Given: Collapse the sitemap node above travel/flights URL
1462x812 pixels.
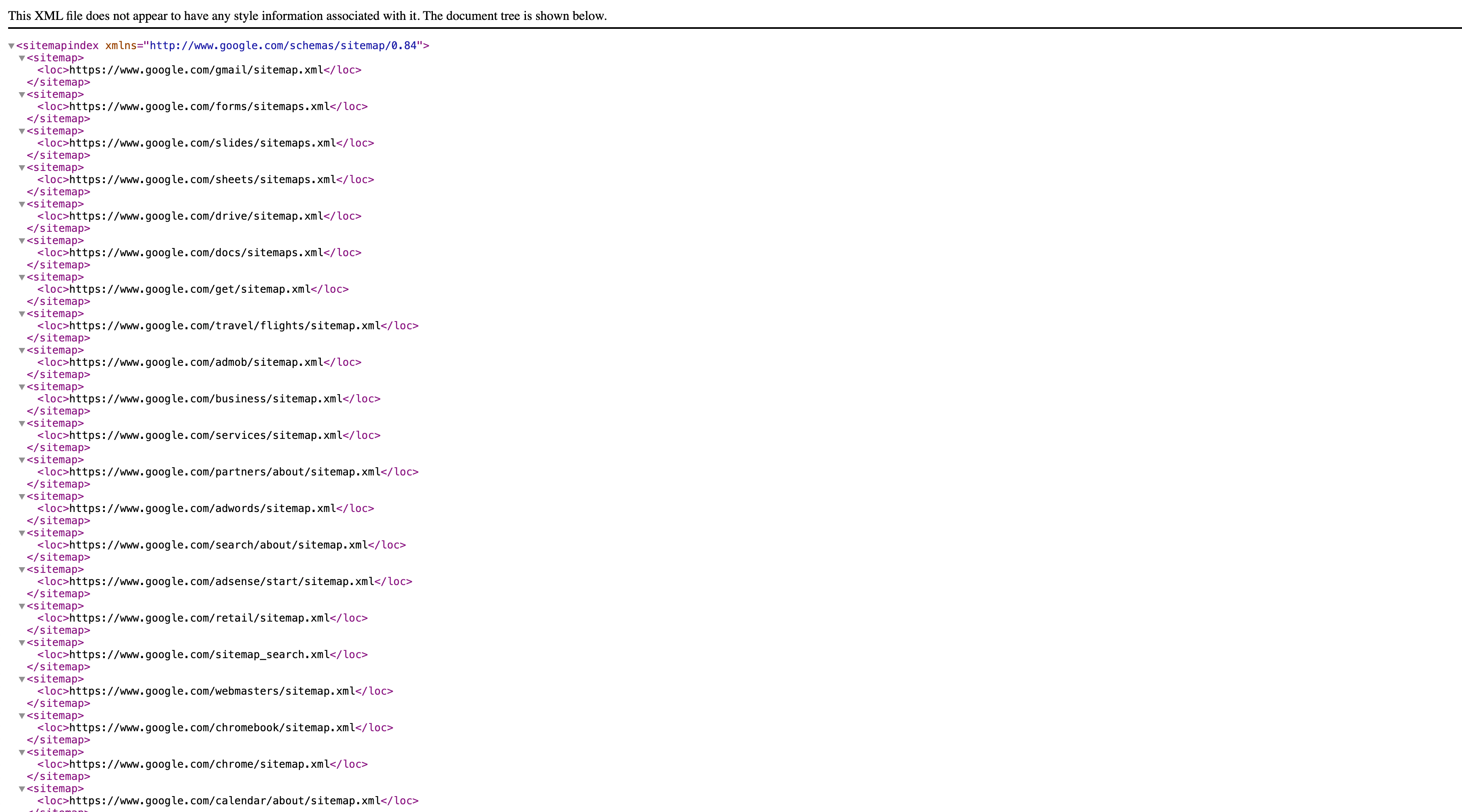Looking at the screenshot, I should point(22,314).
